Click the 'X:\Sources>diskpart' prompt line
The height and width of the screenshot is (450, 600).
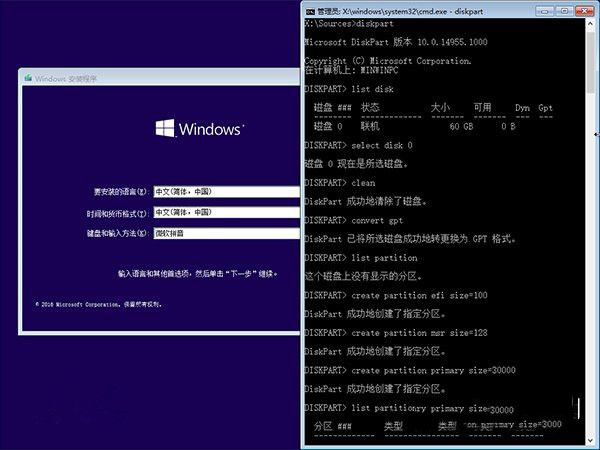pyautogui.click(x=349, y=24)
